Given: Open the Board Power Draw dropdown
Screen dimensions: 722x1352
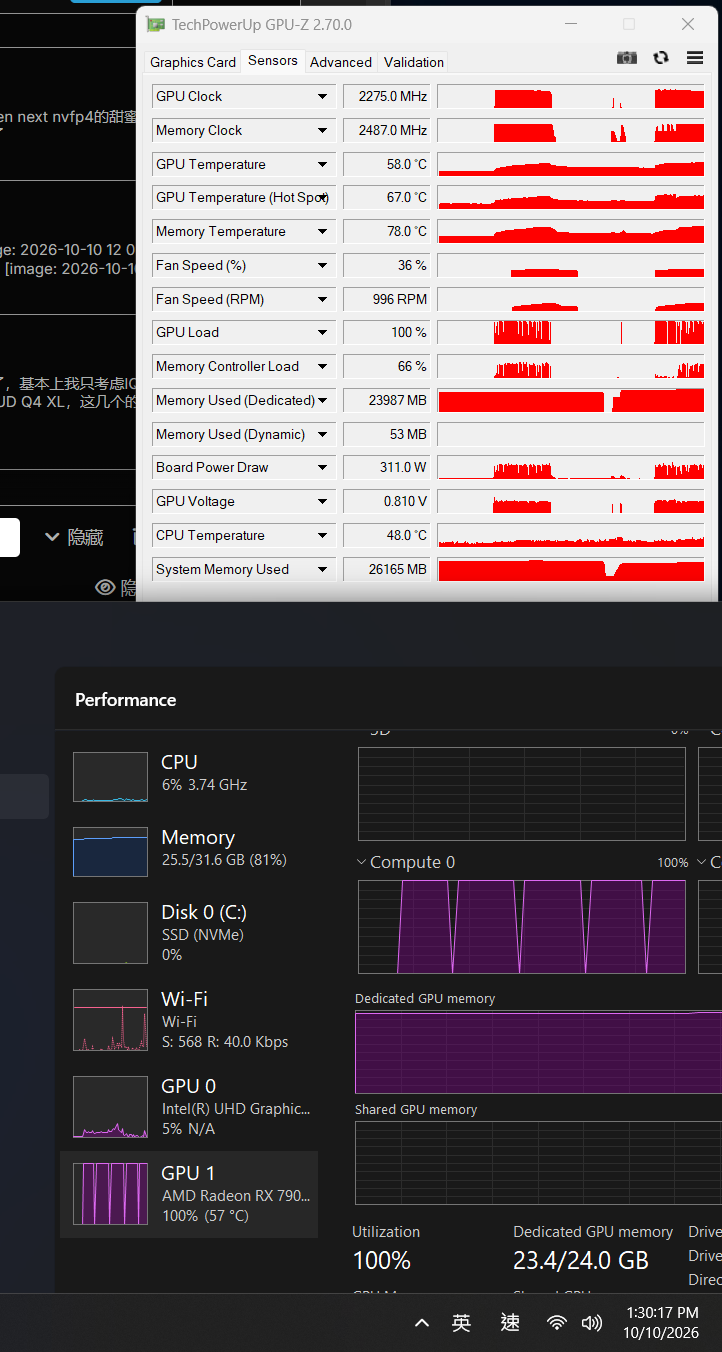Looking at the screenshot, I should point(323,467).
